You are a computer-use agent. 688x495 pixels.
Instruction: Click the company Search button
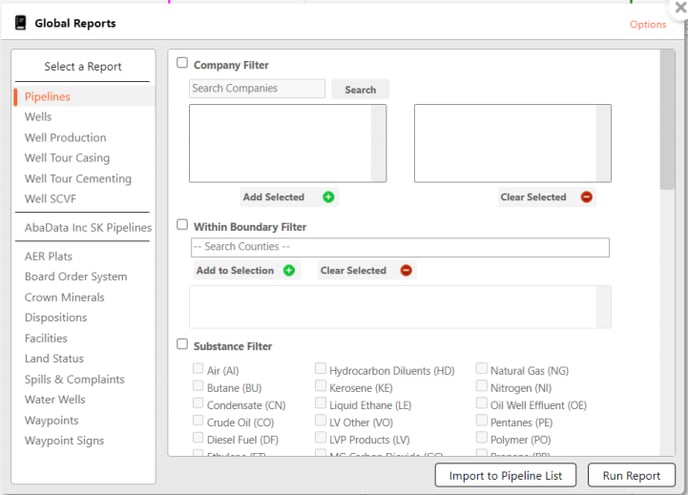[360, 89]
